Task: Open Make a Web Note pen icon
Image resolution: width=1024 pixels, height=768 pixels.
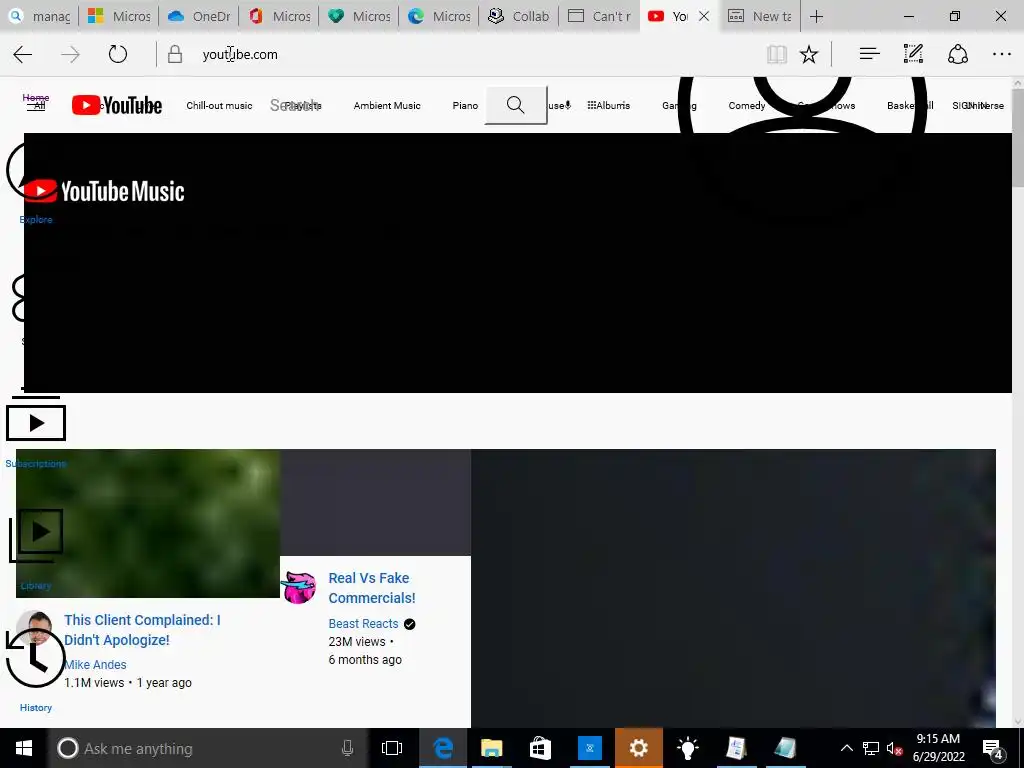Action: (x=913, y=54)
